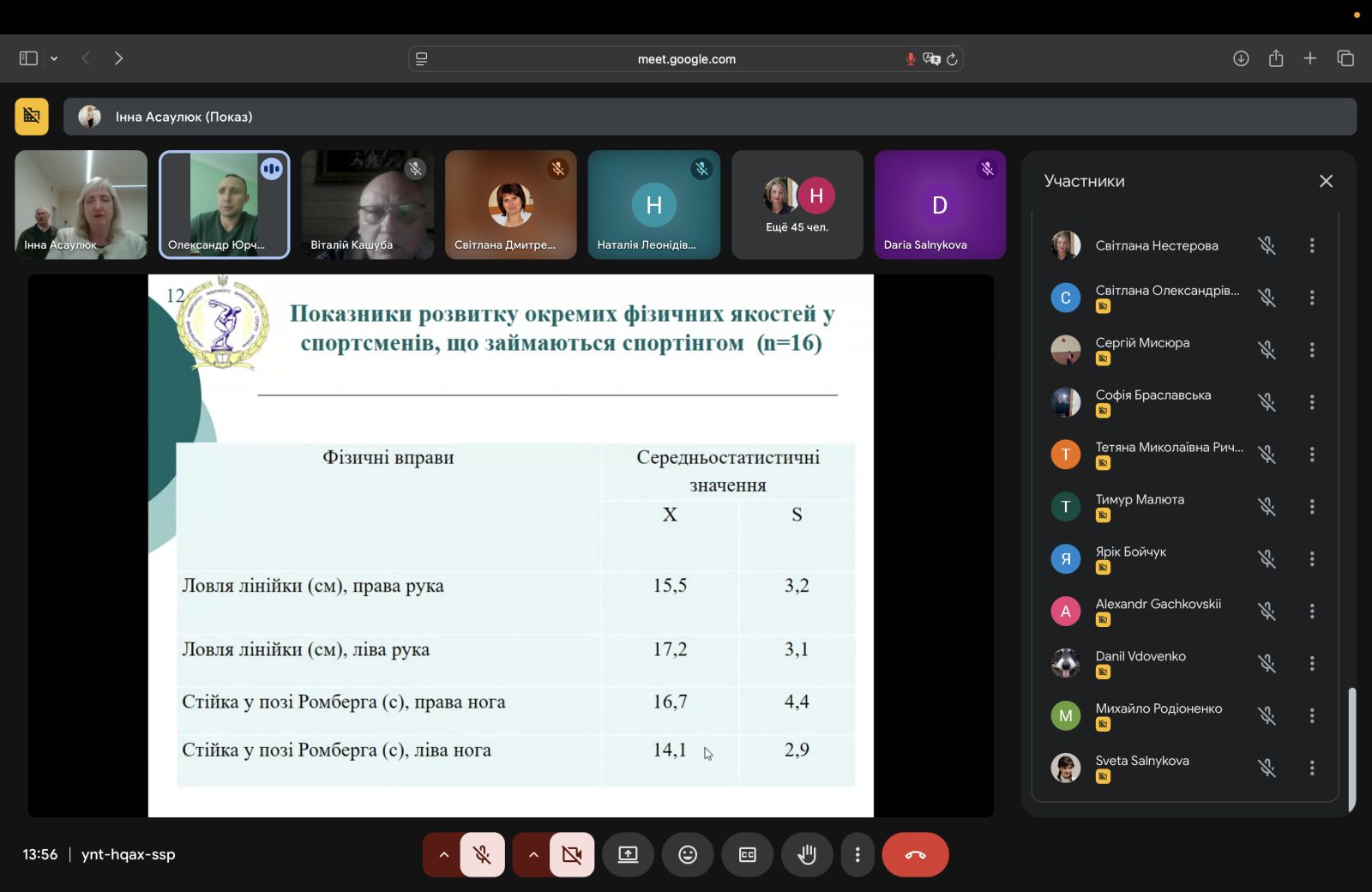
Task: Open options menu for Danil Vdovenko
Action: (1311, 663)
